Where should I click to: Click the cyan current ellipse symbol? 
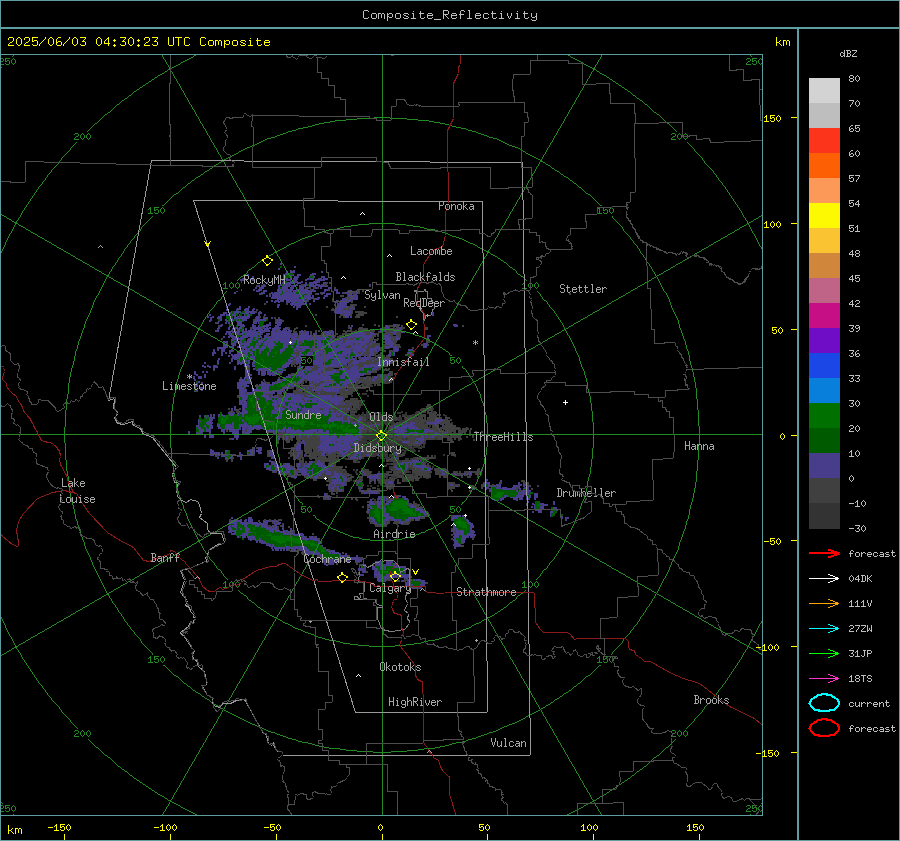[824, 703]
